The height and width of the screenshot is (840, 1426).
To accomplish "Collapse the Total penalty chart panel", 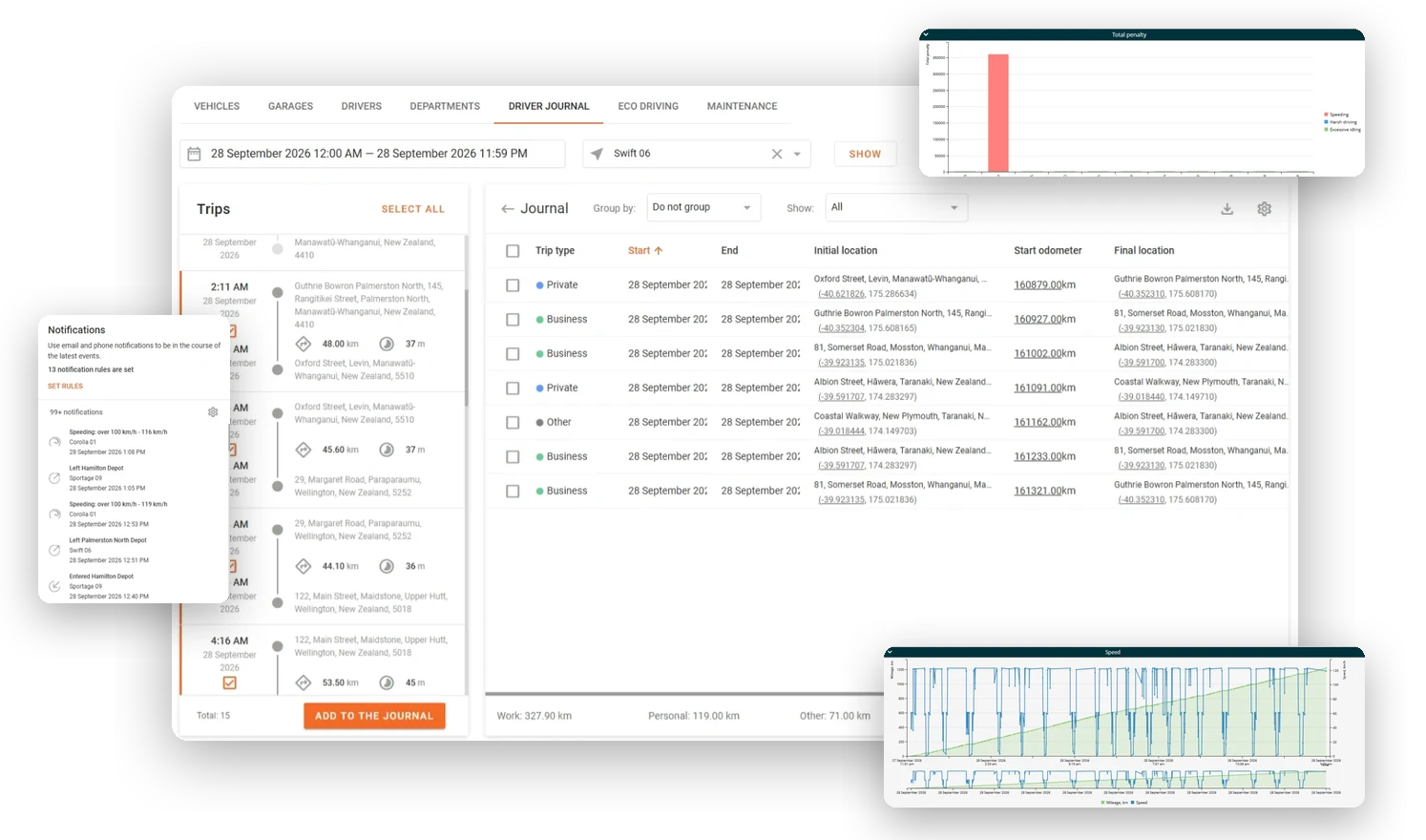I will tap(926, 34).
